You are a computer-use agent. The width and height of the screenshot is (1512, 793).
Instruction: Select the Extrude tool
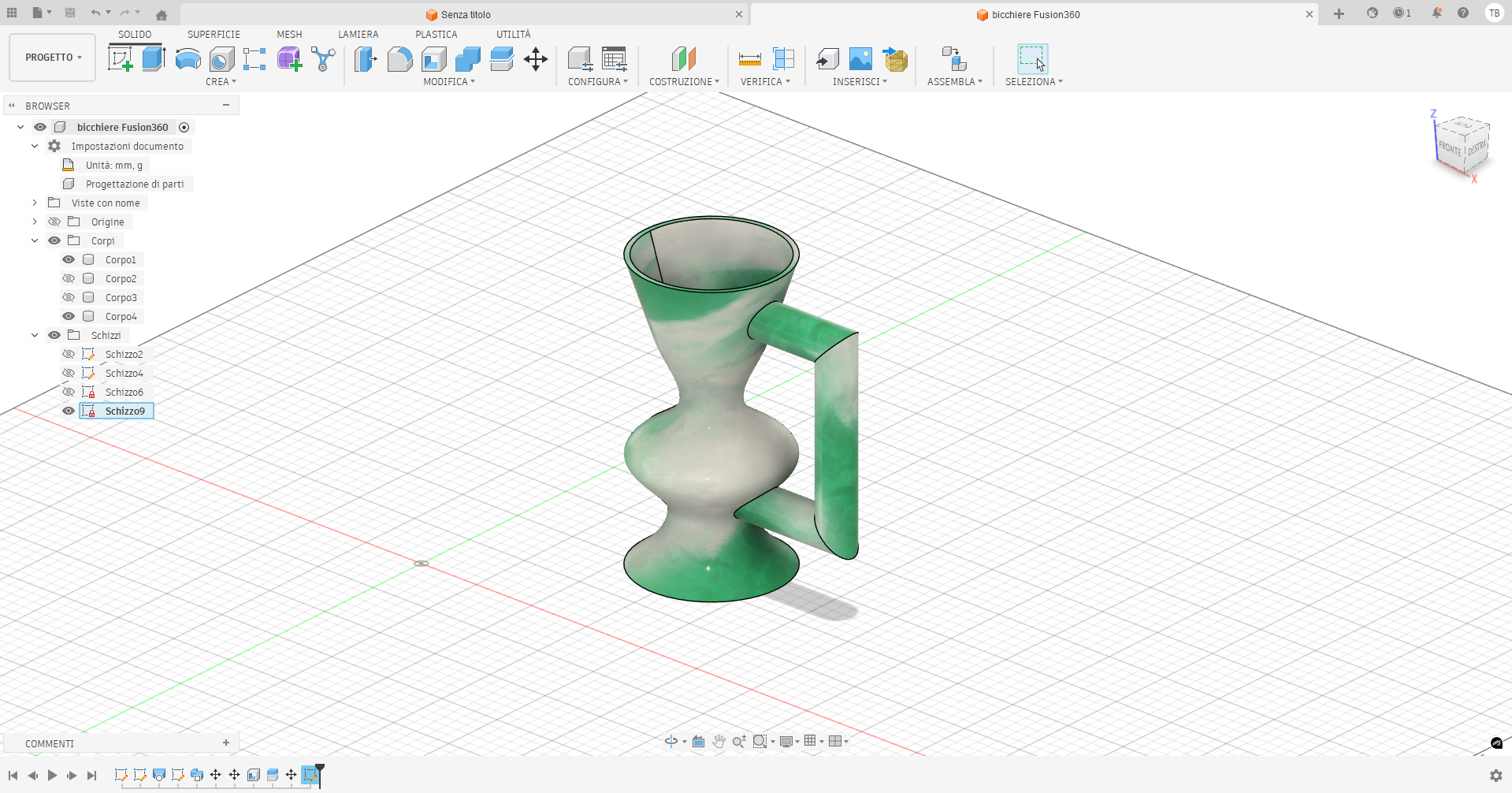point(151,59)
